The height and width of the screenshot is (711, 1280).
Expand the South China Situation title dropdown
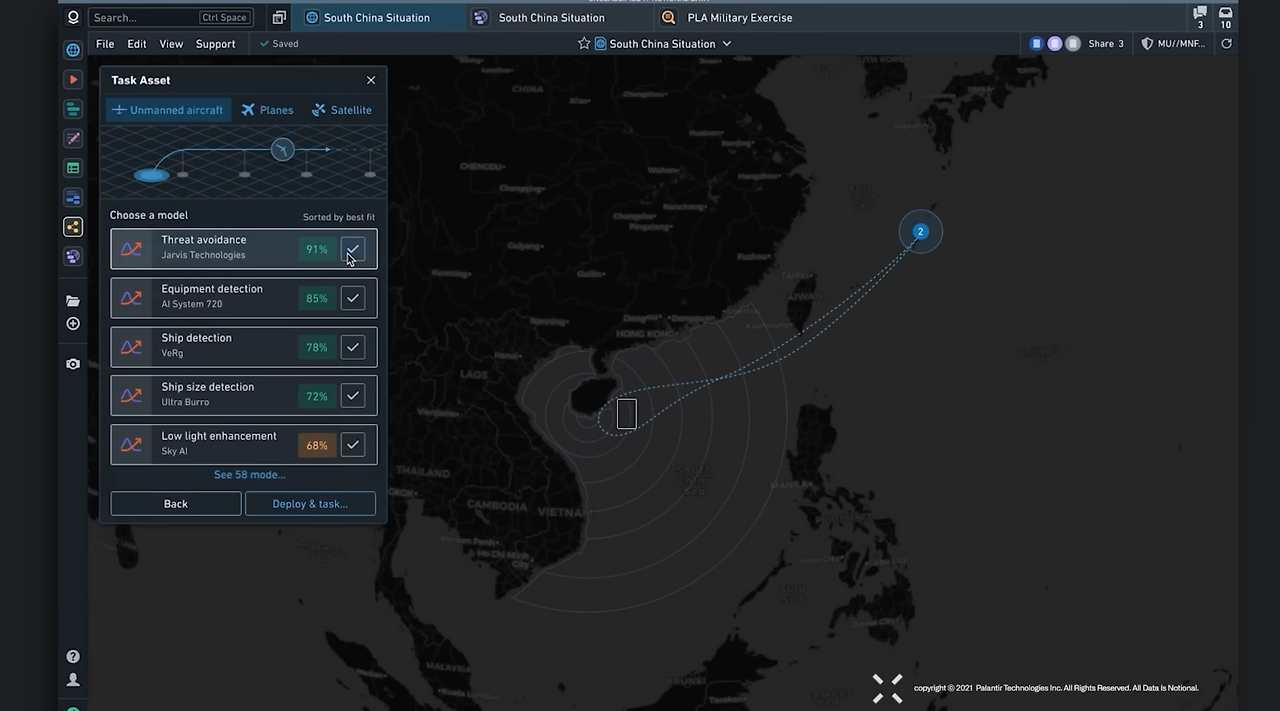tap(727, 44)
